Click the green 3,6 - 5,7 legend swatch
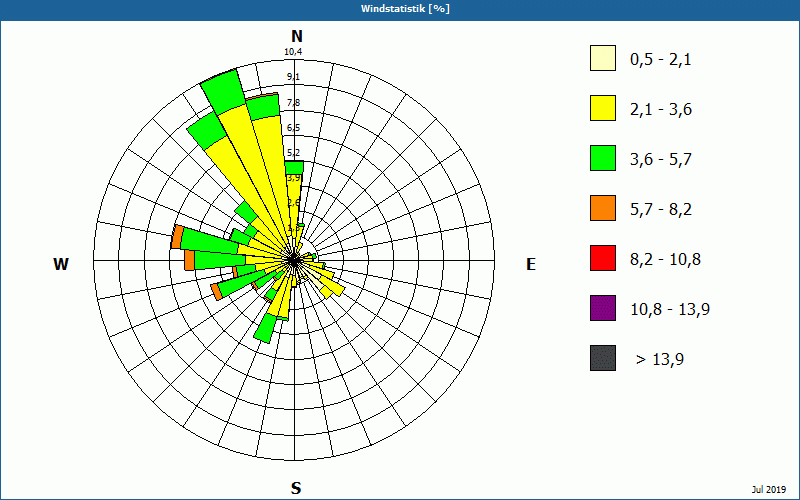The image size is (800, 500). (x=603, y=158)
